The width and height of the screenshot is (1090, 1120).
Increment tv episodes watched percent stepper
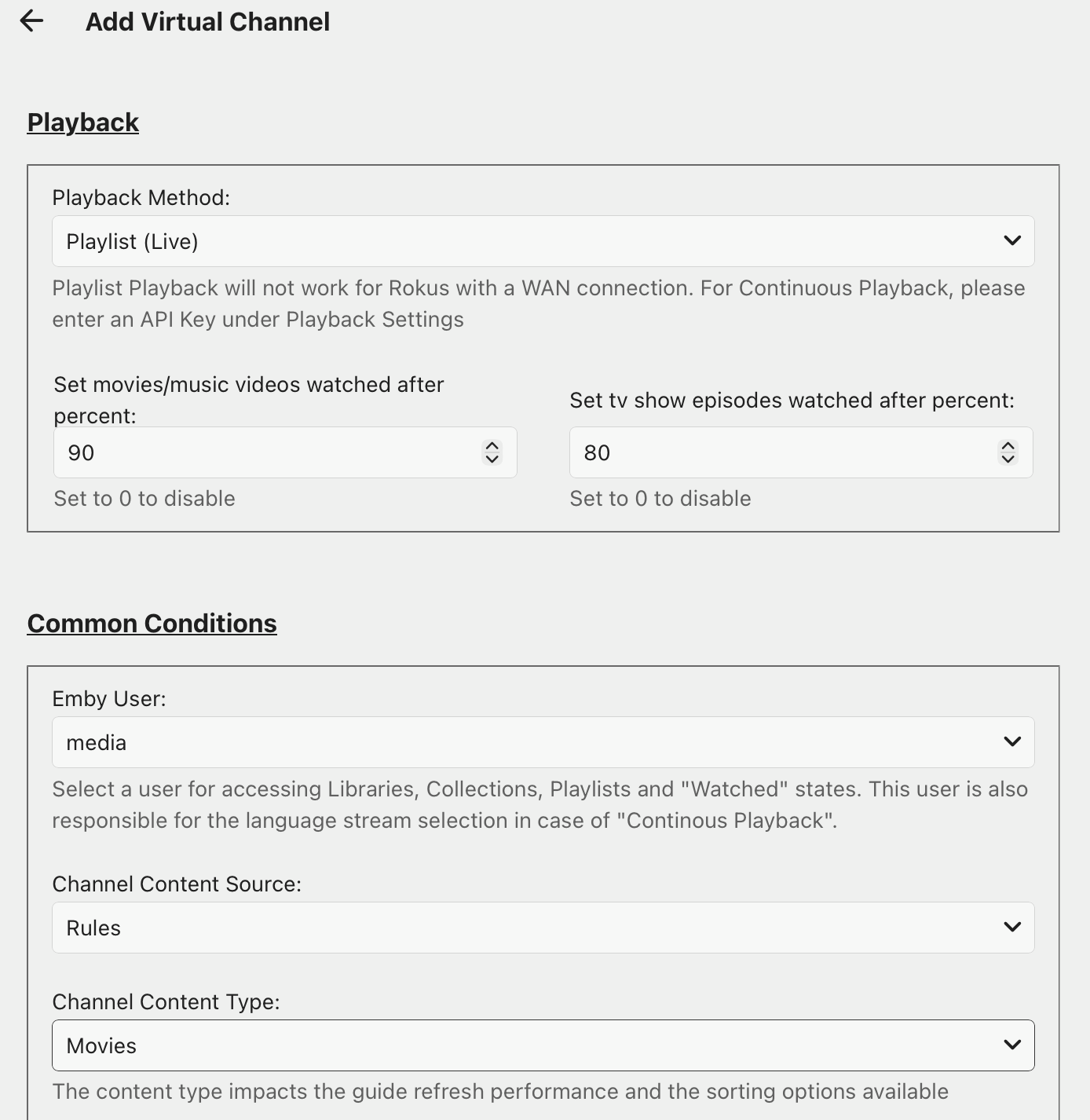point(1008,446)
